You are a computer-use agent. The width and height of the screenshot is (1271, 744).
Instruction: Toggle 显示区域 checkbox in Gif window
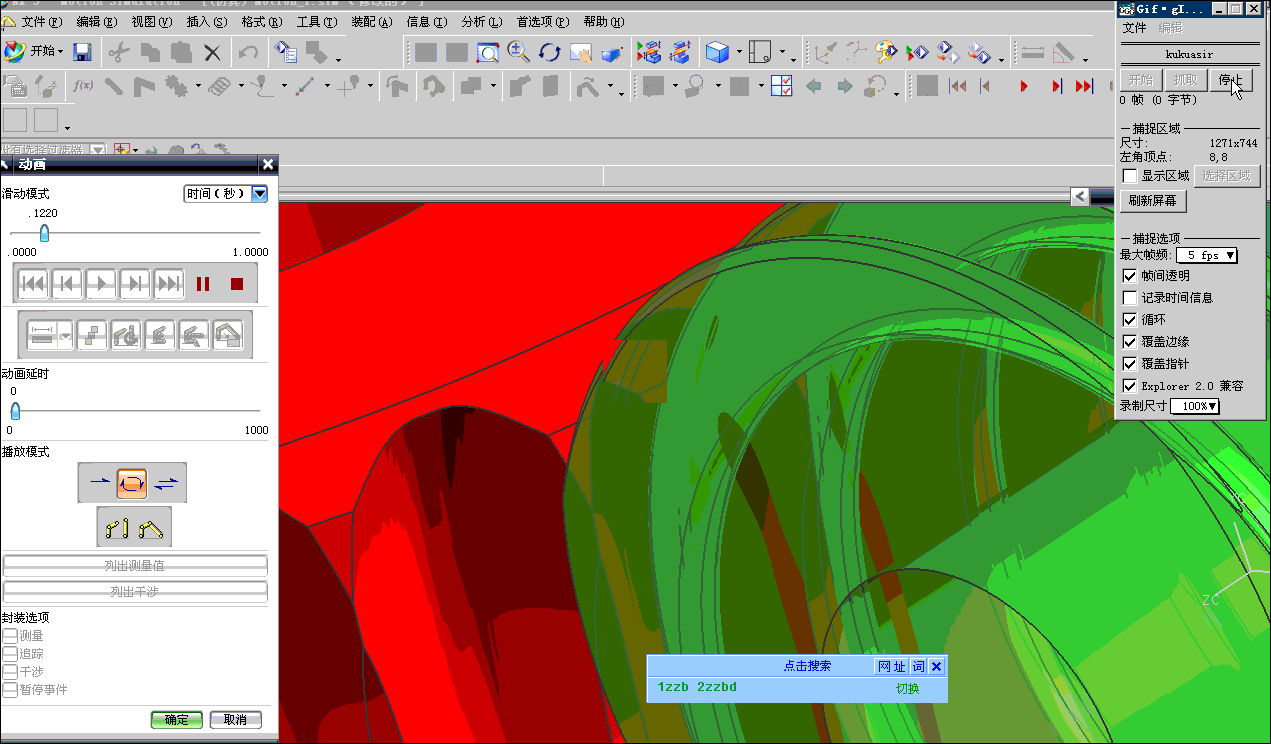[x=1130, y=176]
